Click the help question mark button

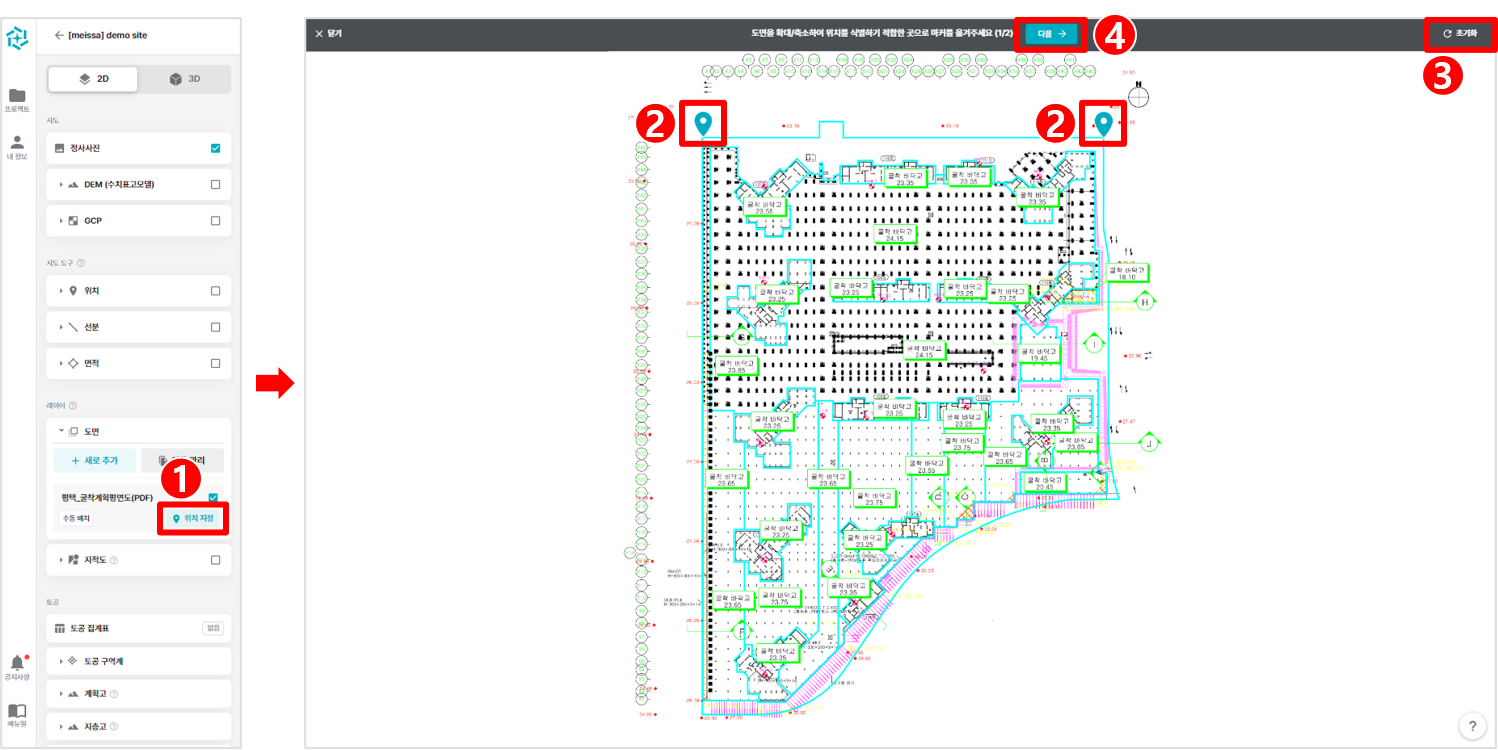pyautogui.click(x=1471, y=726)
